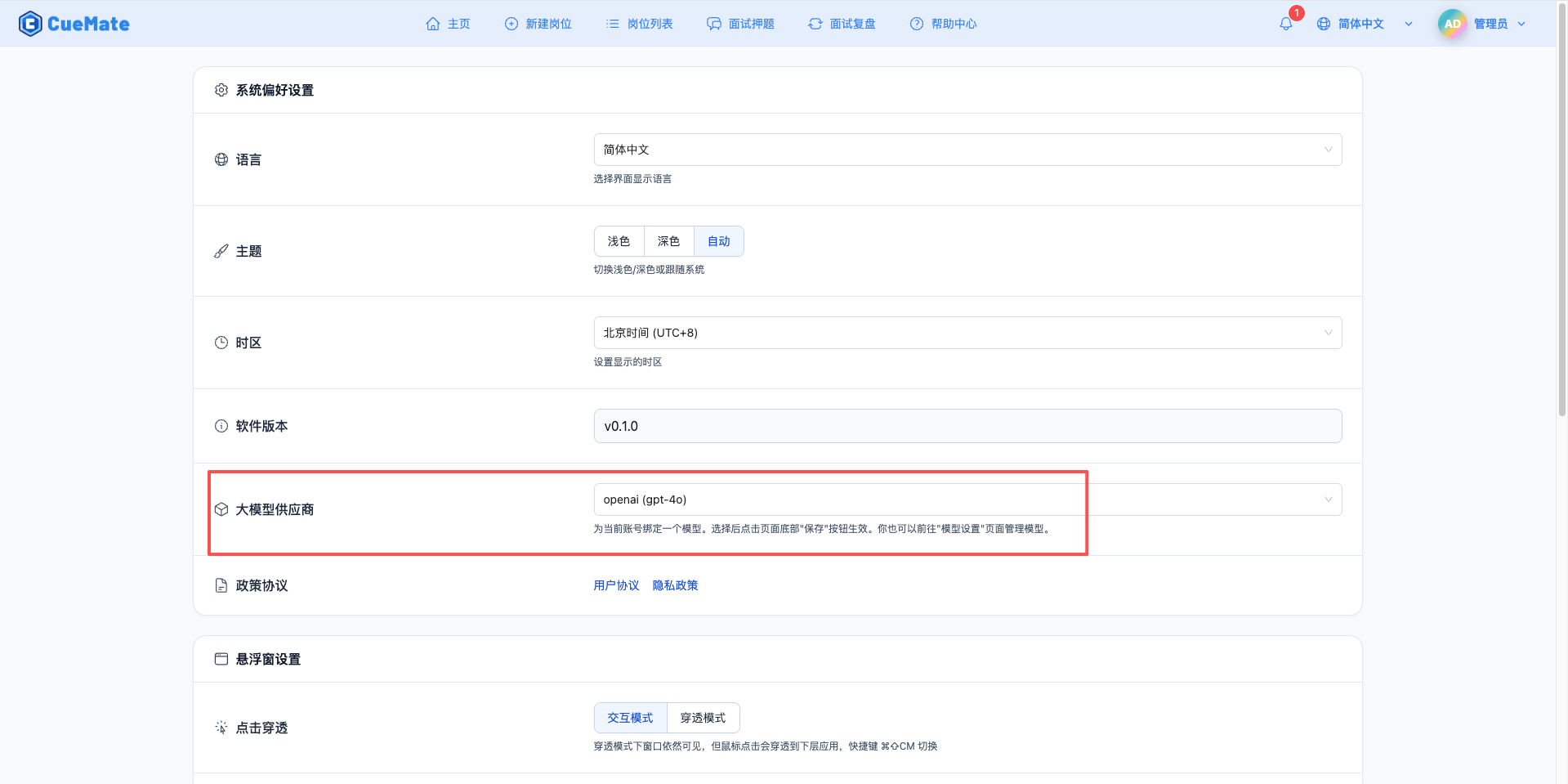Open the 简体中文 language switcher menu

click(1360, 24)
